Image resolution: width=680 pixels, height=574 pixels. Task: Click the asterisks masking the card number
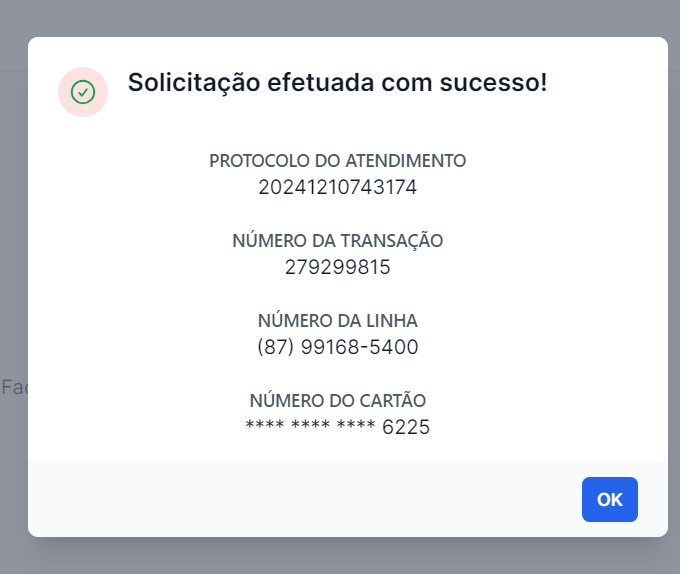(x=310, y=425)
